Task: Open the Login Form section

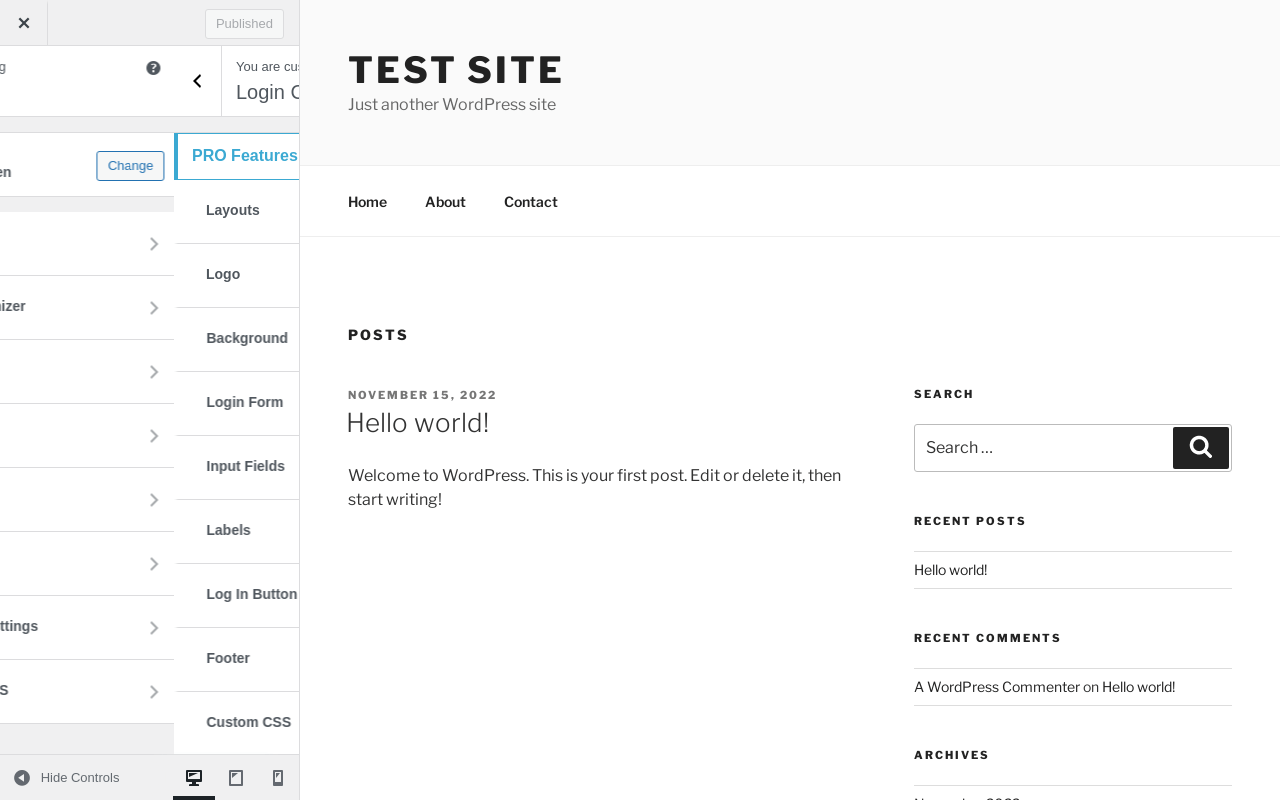Action: click(x=245, y=402)
